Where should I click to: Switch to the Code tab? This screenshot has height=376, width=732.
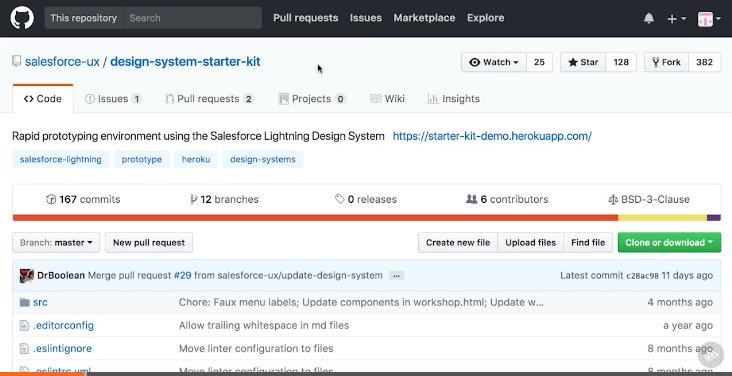pyautogui.click(x=43, y=99)
